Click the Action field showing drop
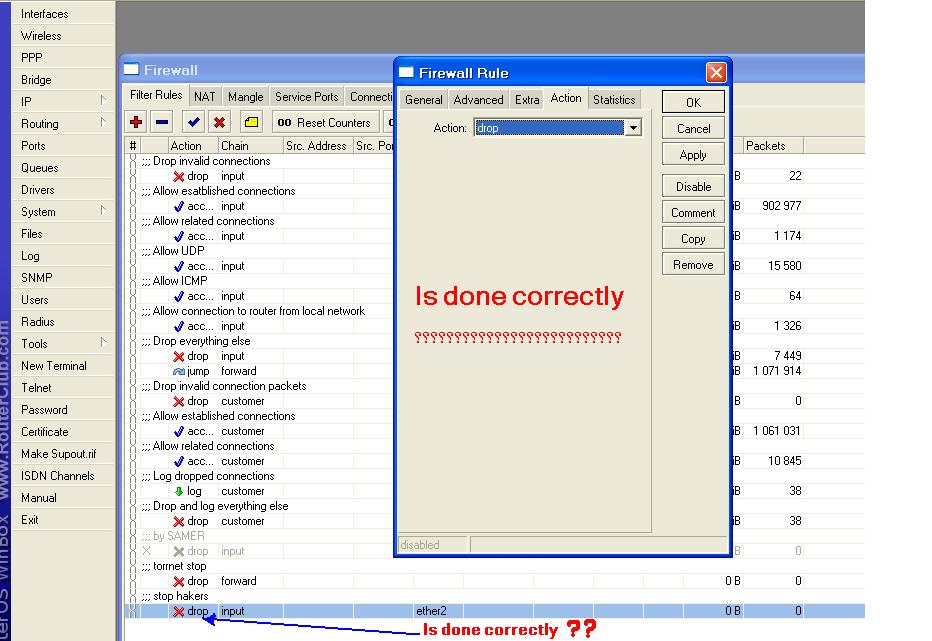The image size is (932, 641). [549, 128]
